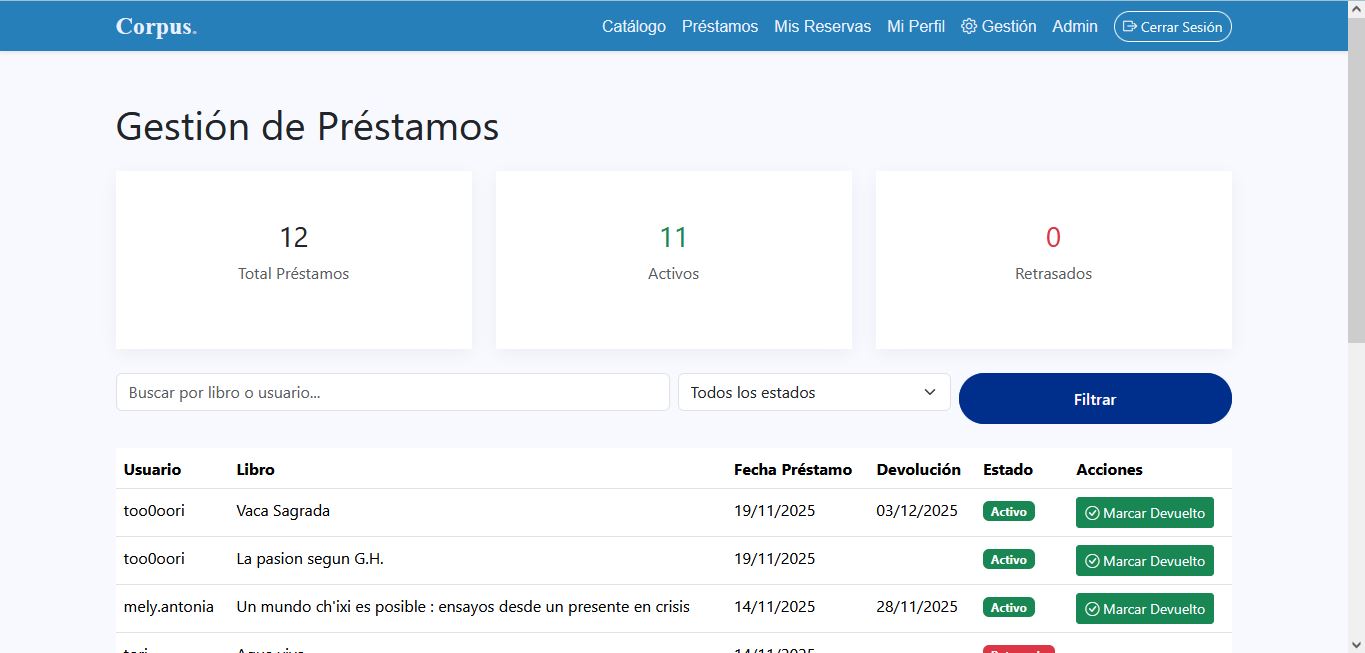Image resolution: width=1365 pixels, height=653 pixels.
Task: Click the checkmark icon beside Marcar Devuelto for La pasion segun G.H.
Action: (1093, 560)
